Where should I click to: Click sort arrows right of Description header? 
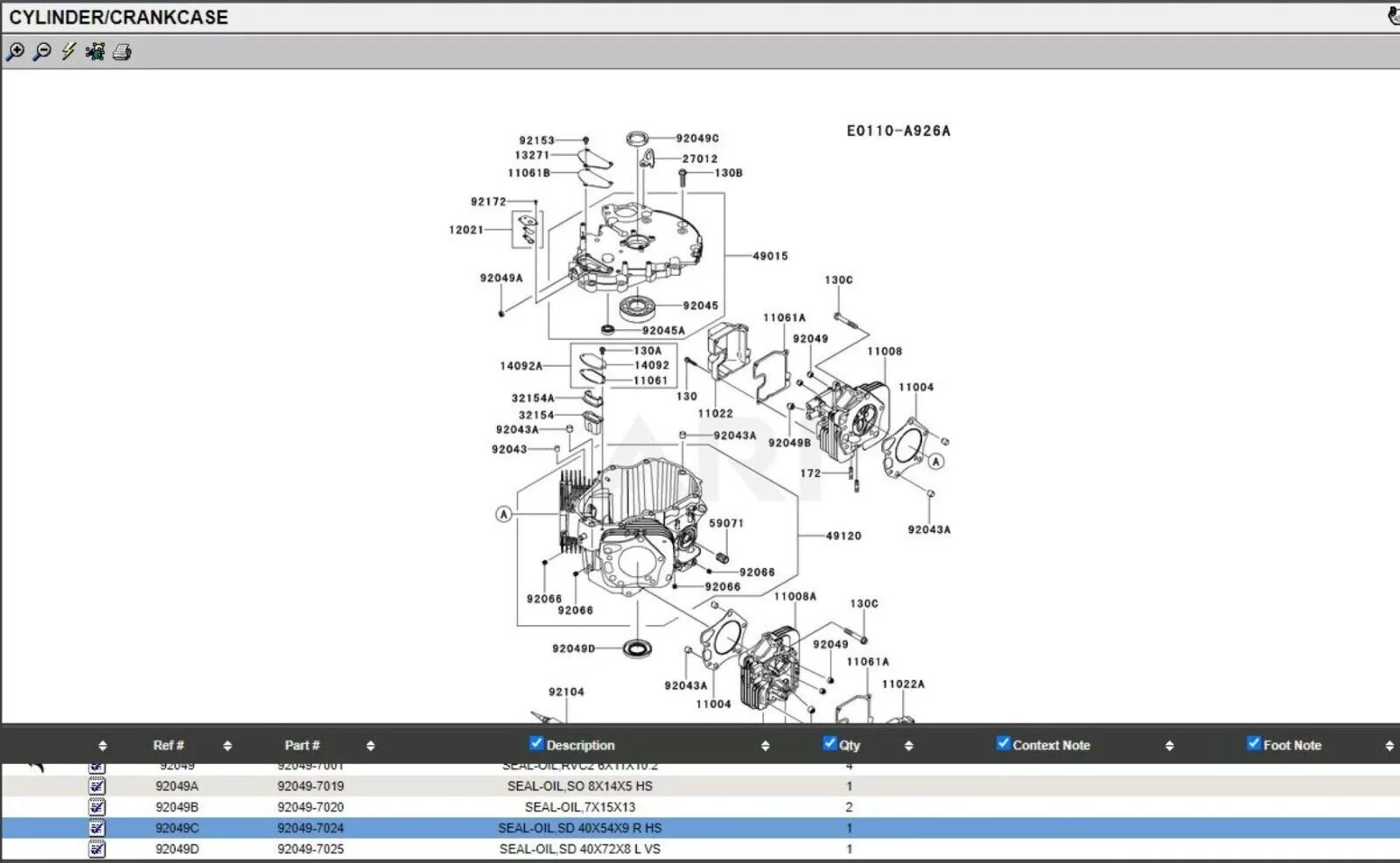coord(766,746)
